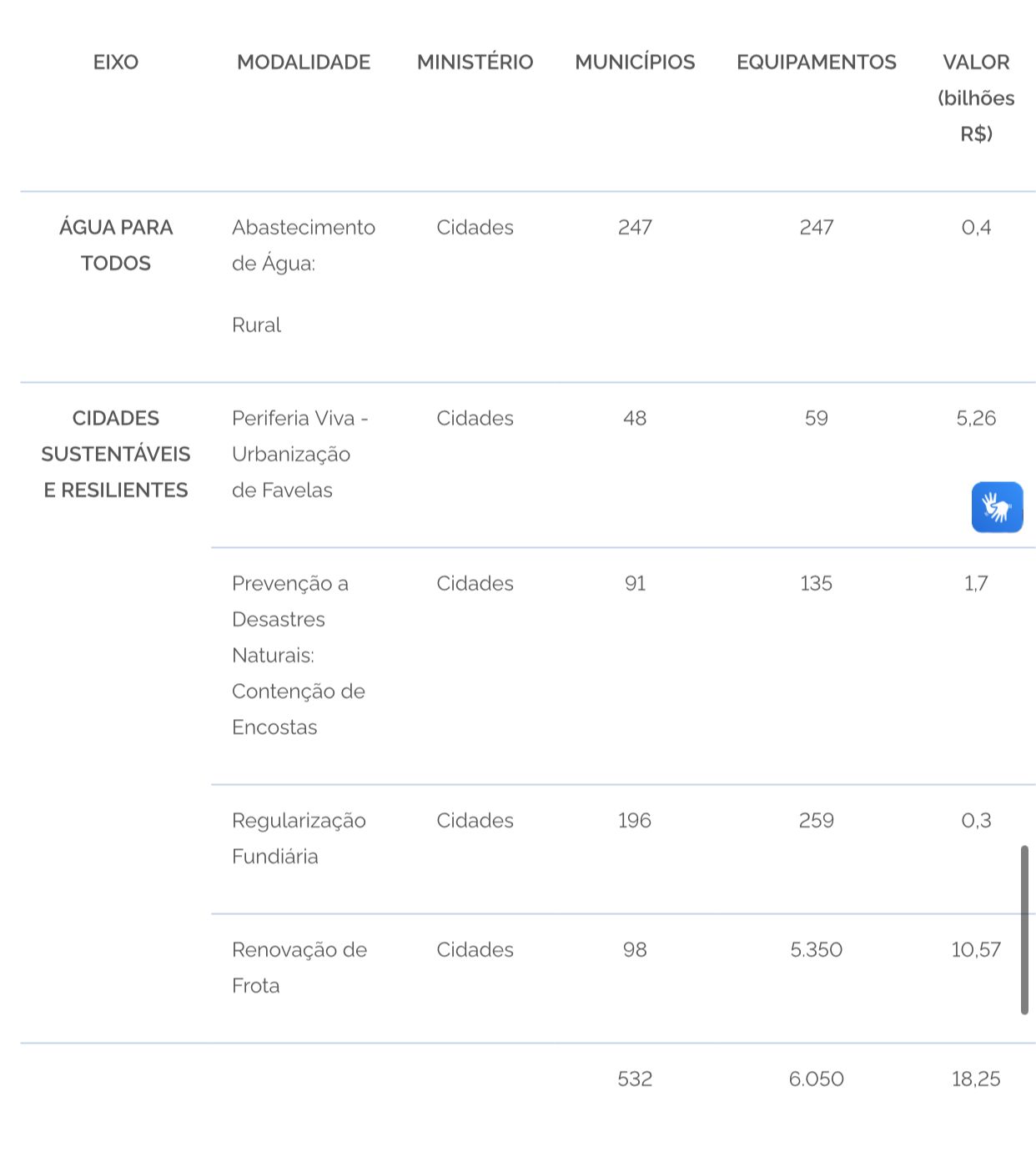This screenshot has height=1157, width=1036.
Task: Select the 10,57 valor for Renovação de Frota
Action: [976, 950]
